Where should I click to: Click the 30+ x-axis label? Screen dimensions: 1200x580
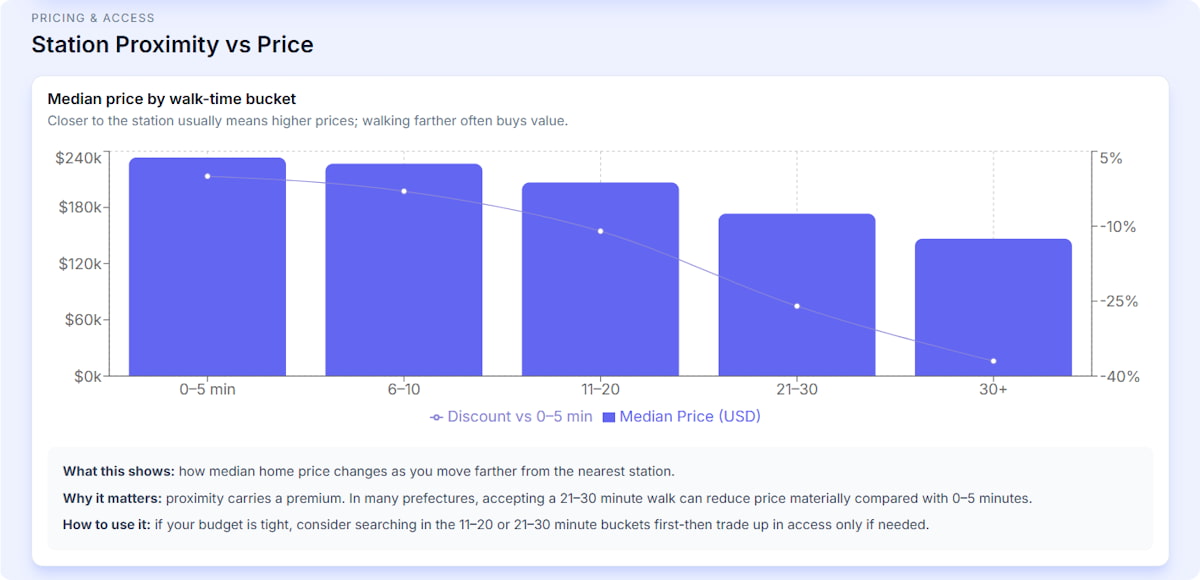(x=993, y=390)
